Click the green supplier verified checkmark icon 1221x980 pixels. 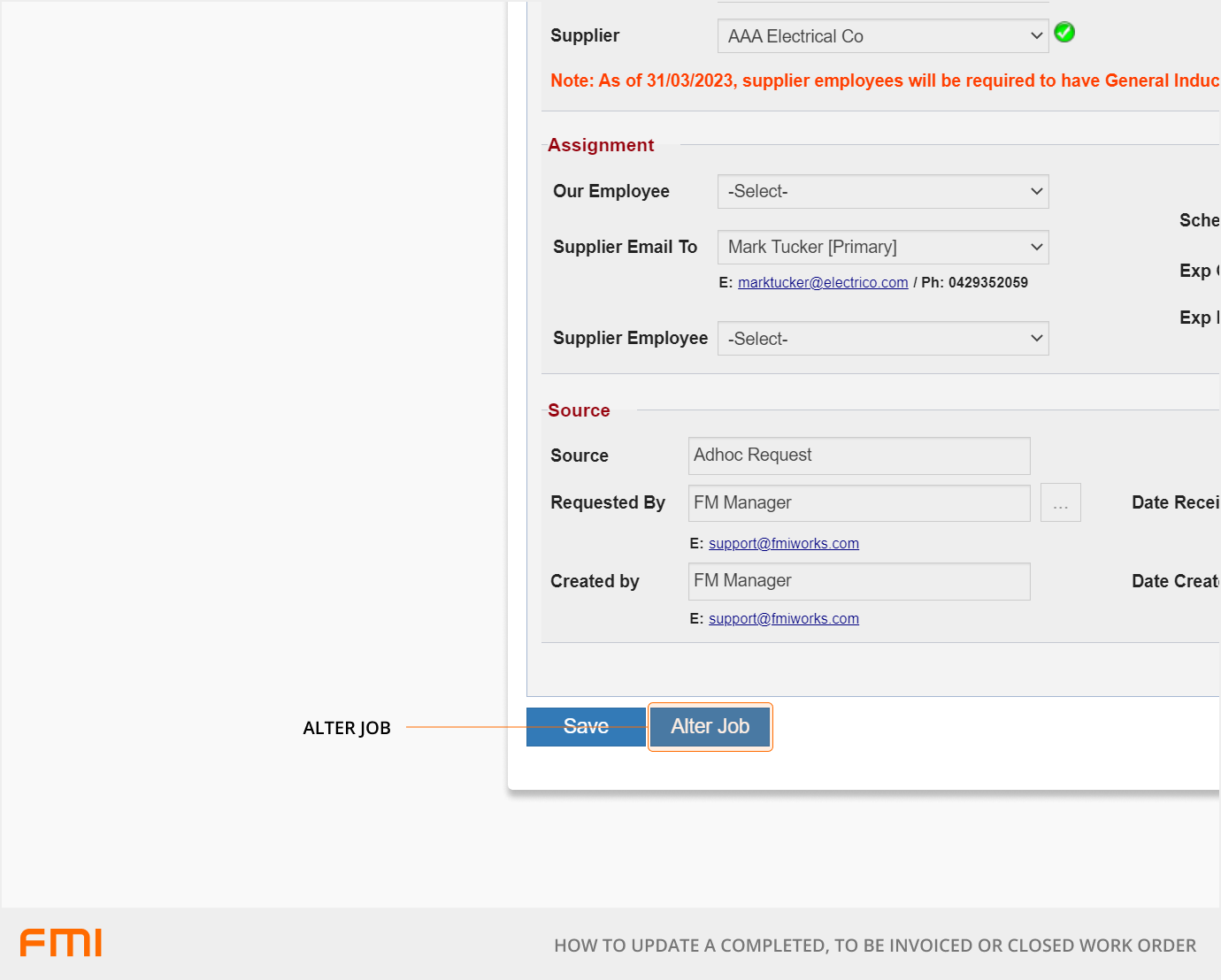[1064, 33]
